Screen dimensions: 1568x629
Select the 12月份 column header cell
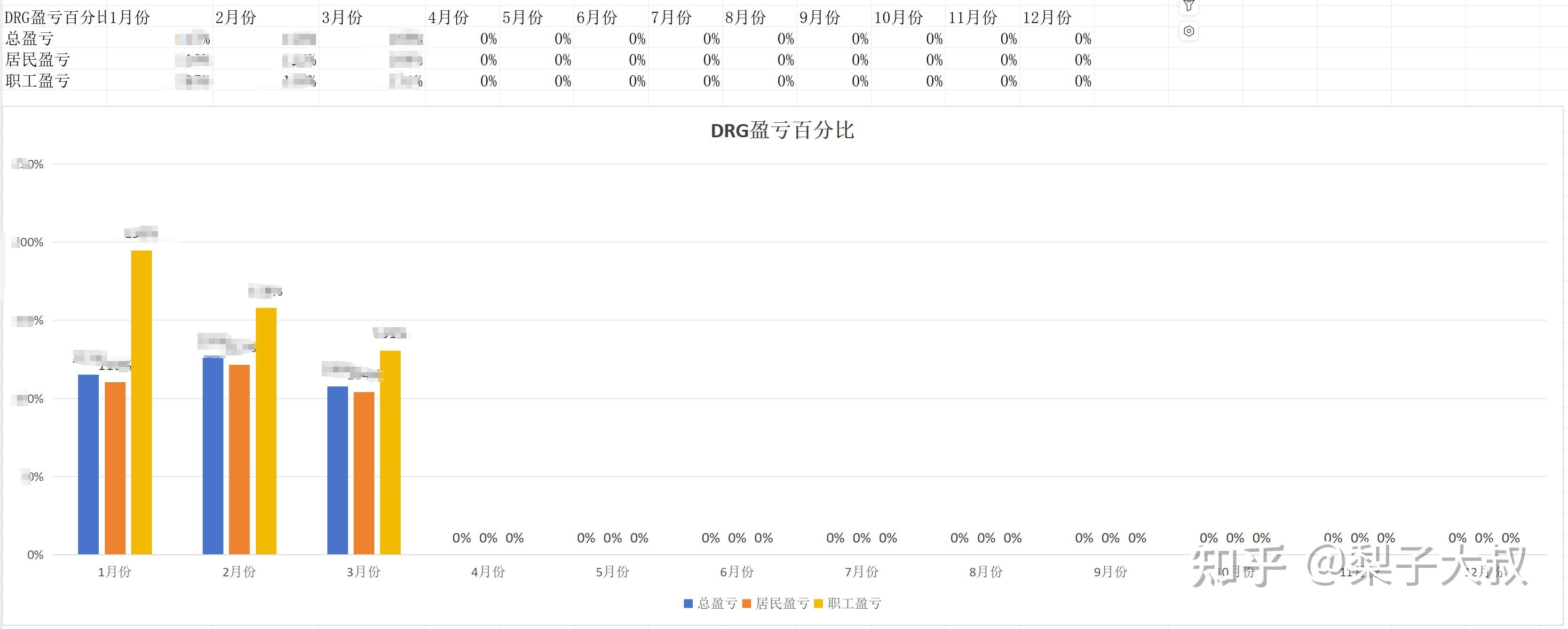click(1056, 18)
